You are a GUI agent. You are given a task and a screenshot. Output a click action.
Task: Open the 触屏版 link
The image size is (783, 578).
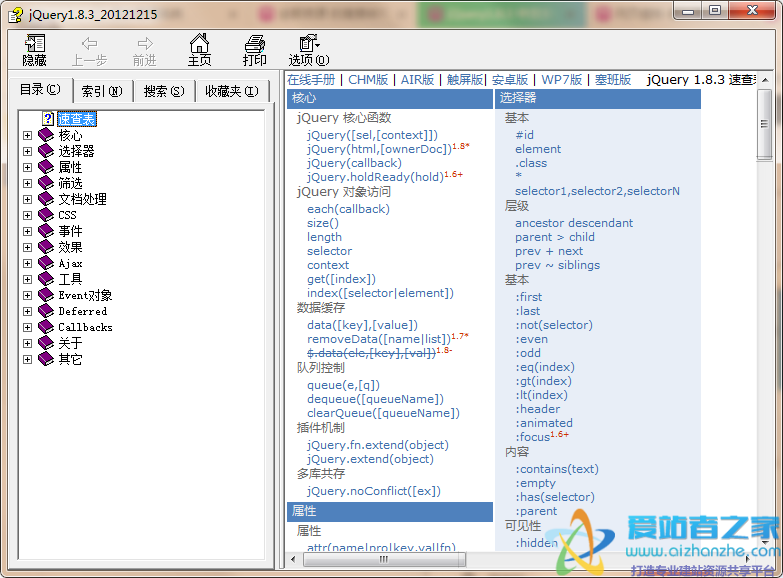(x=464, y=80)
